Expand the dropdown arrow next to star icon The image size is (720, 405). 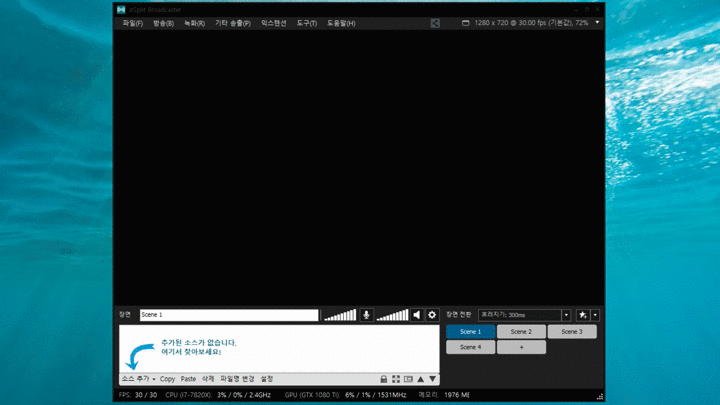[595, 315]
